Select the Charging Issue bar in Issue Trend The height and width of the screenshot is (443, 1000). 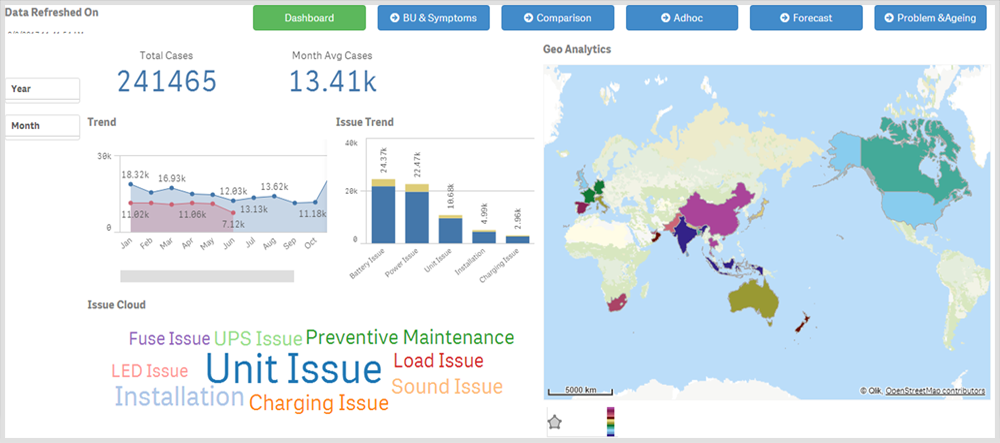pos(518,239)
